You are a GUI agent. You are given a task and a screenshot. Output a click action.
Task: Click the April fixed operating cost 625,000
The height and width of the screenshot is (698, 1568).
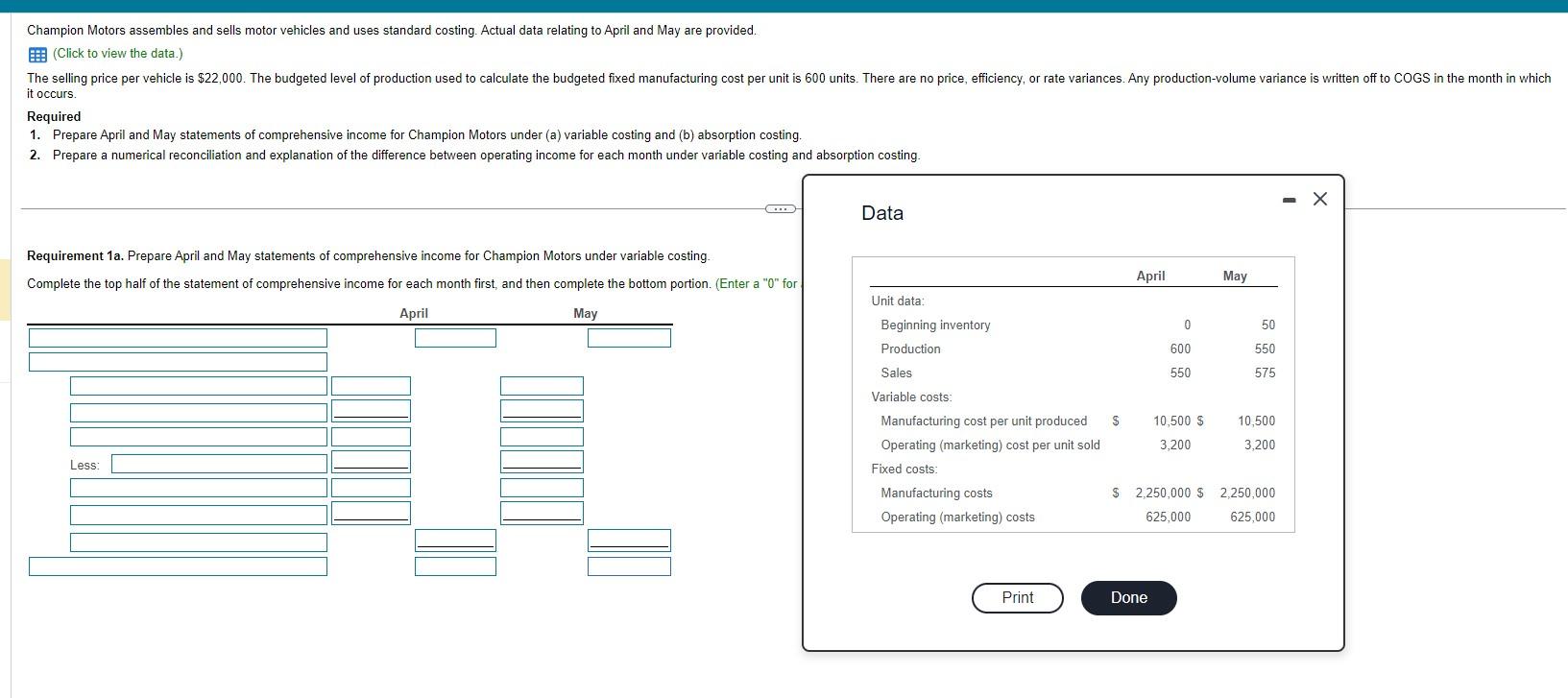(1168, 517)
